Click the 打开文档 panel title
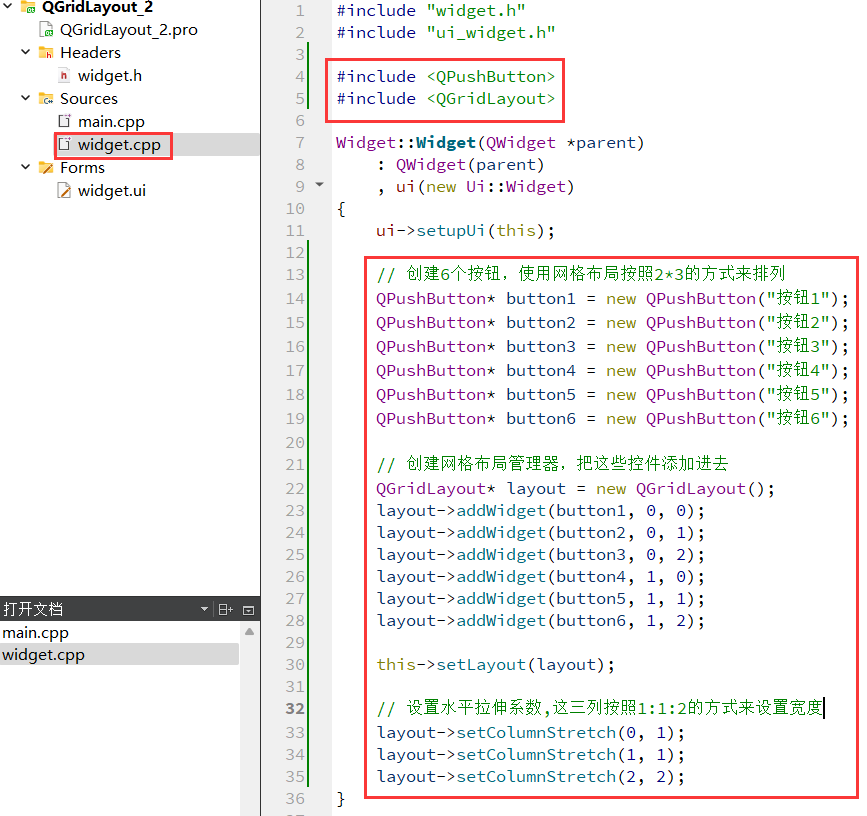867x816 pixels. coord(33,609)
